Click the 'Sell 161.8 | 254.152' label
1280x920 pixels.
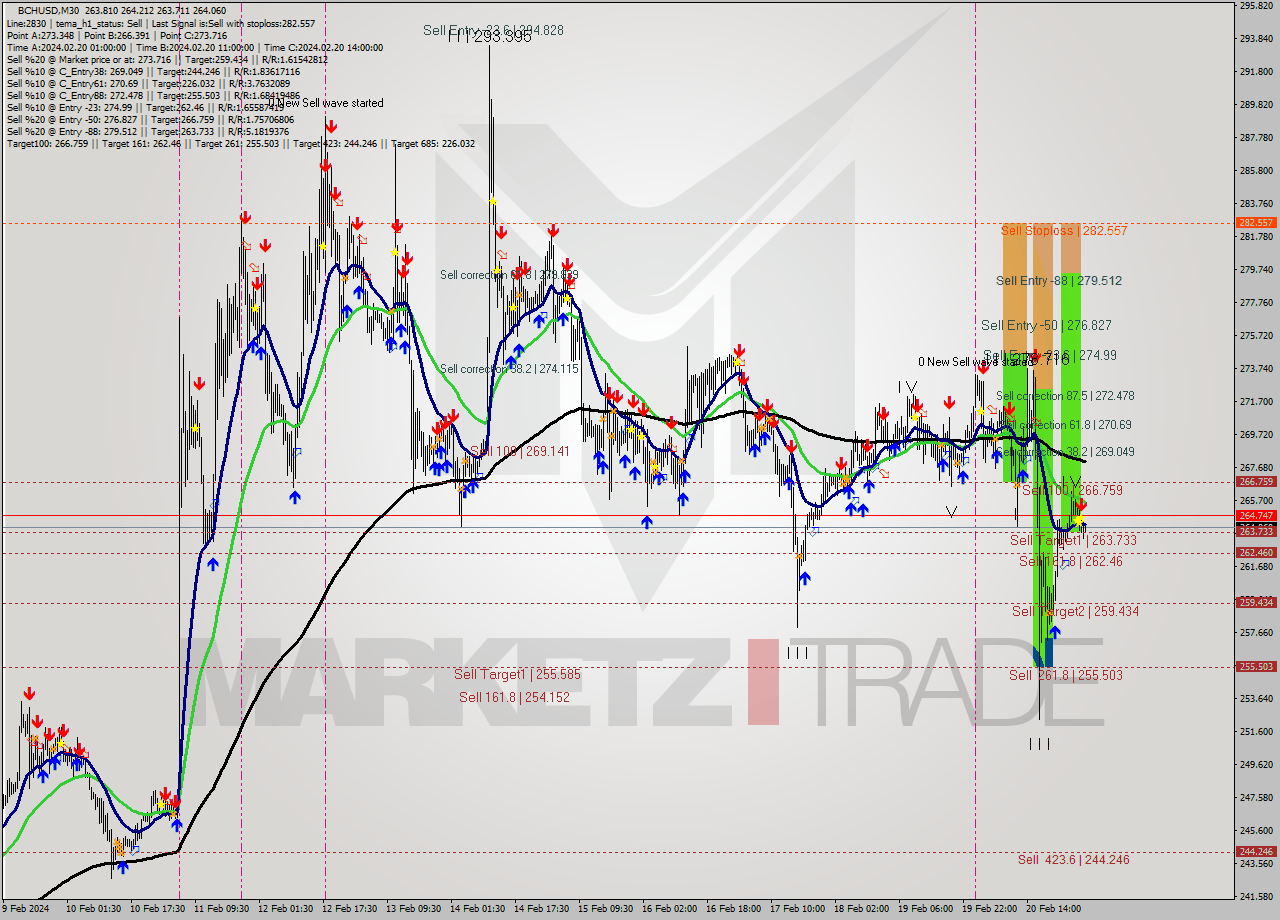coord(514,697)
